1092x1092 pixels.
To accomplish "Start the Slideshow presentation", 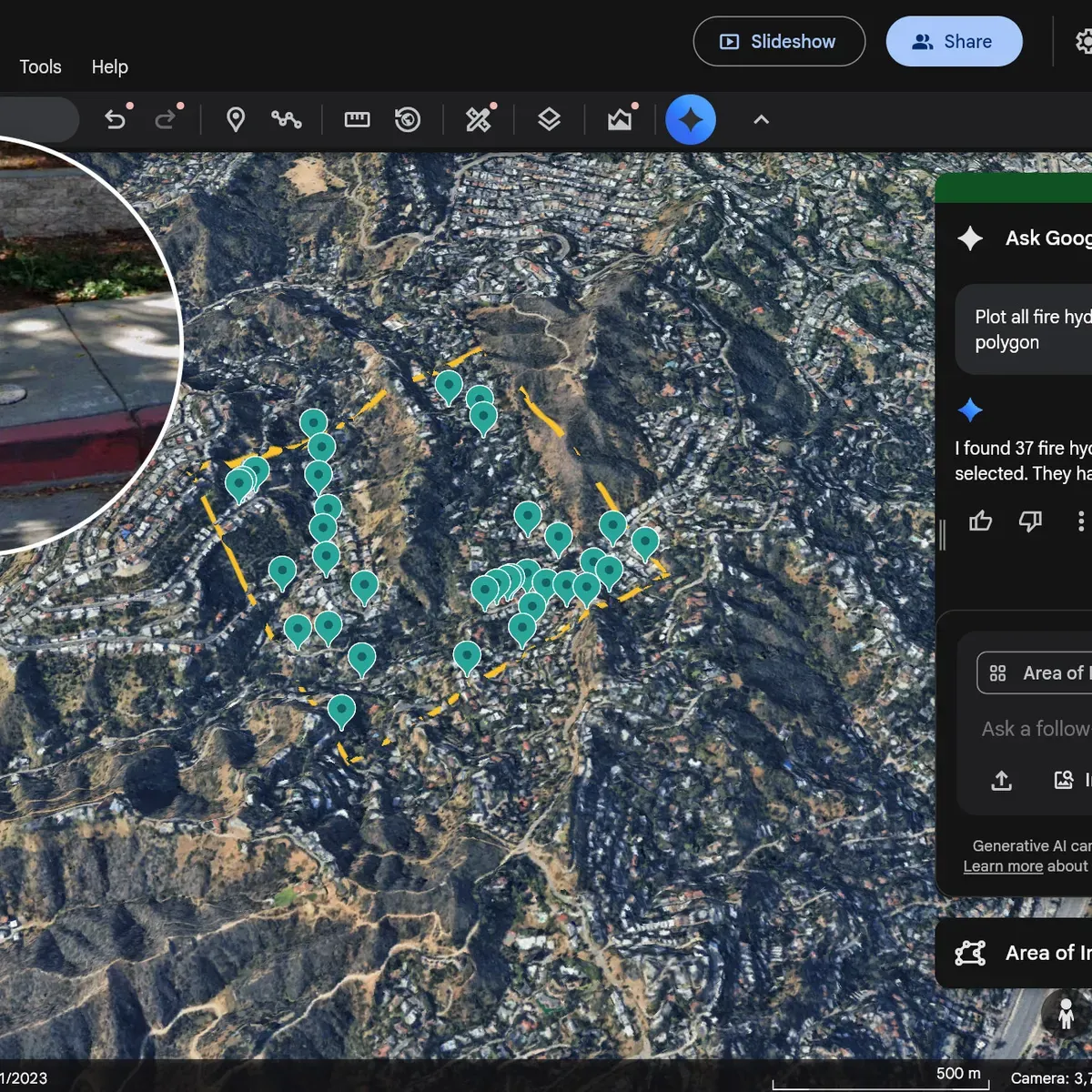I will (779, 41).
